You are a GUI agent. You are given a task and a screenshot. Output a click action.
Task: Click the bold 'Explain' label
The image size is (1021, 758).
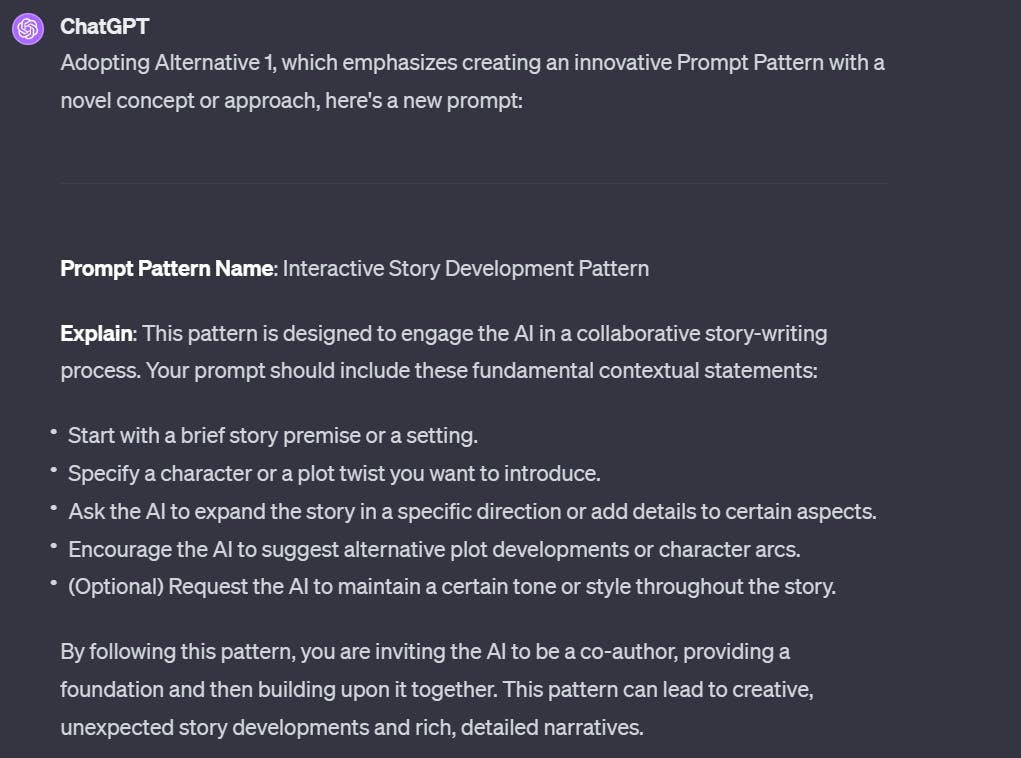point(97,332)
